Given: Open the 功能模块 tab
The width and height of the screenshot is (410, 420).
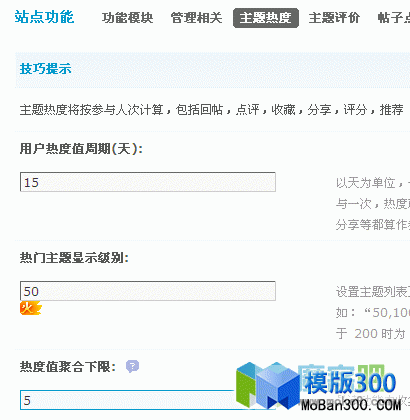Looking at the screenshot, I should pos(127,18).
